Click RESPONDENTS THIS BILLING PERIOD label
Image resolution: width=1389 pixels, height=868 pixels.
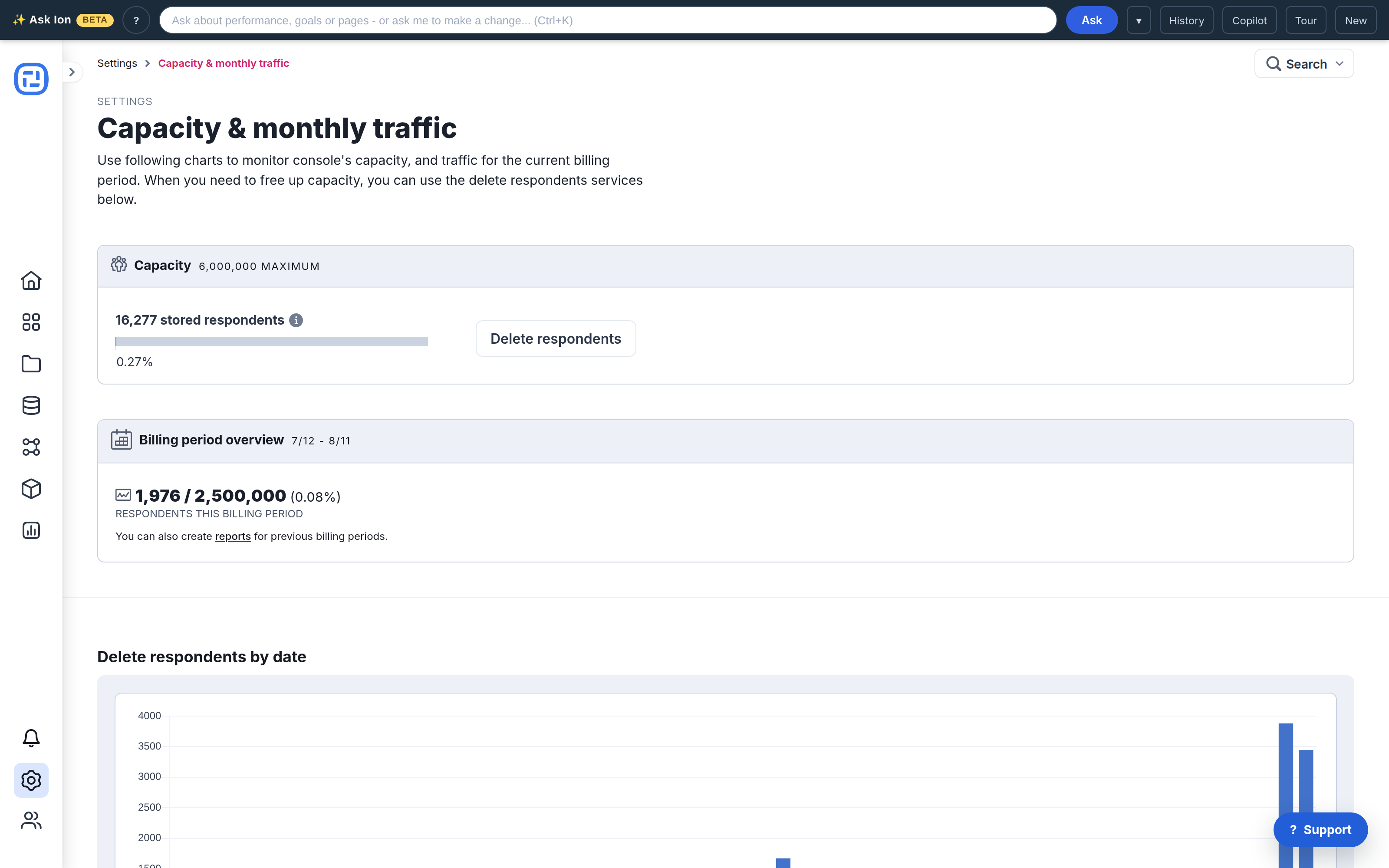click(209, 514)
